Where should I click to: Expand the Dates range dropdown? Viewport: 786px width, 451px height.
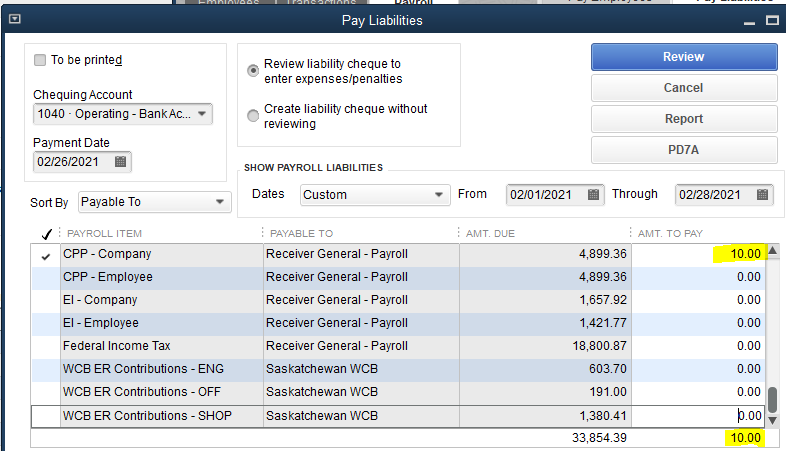point(438,195)
